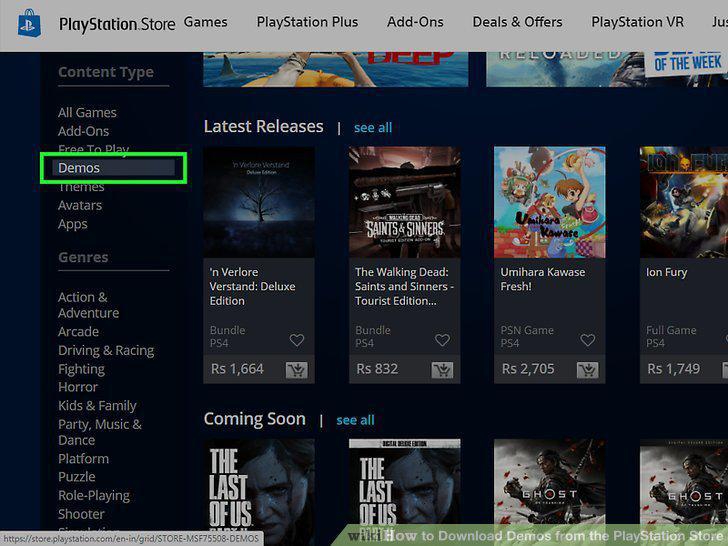Open the PlayStation Plus menu
The width and height of the screenshot is (728, 546).
coord(307,22)
